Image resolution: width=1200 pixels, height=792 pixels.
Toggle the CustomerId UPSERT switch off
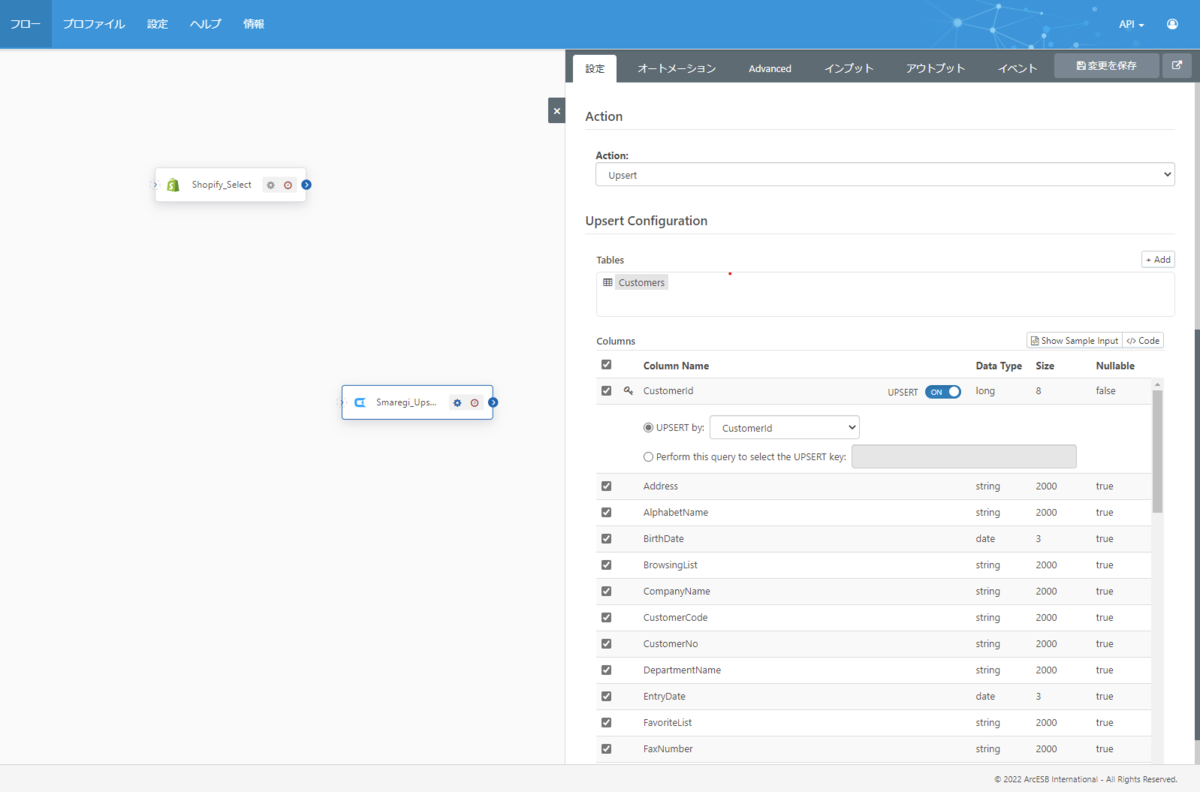(943, 392)
